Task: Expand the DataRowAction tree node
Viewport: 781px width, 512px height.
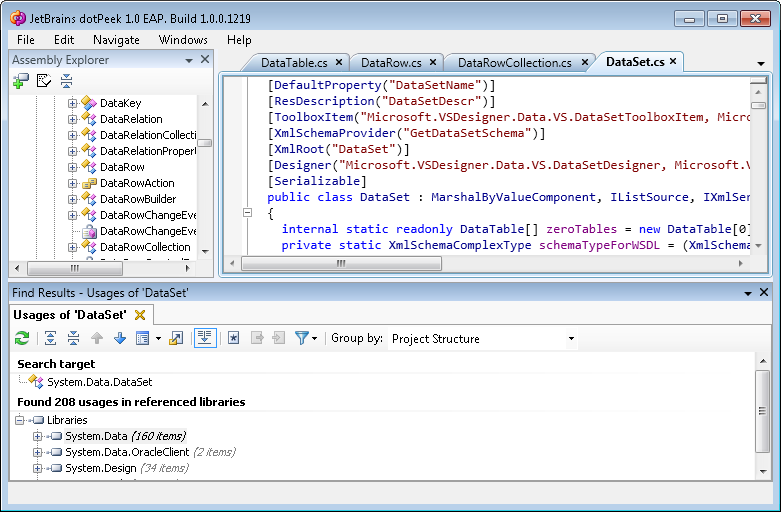Action: (73, 183)
